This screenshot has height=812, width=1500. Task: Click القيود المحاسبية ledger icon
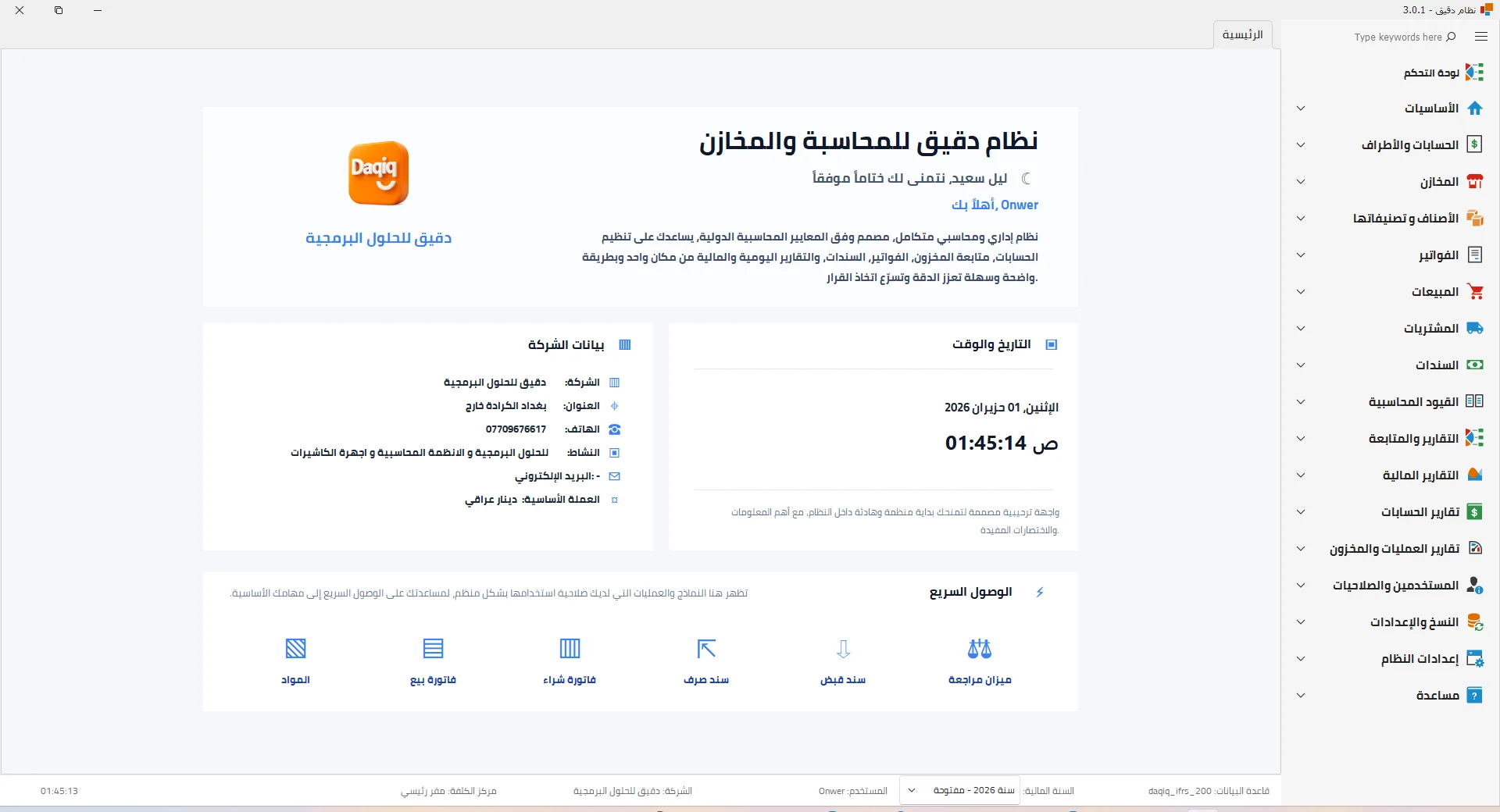click(1474, 401)
